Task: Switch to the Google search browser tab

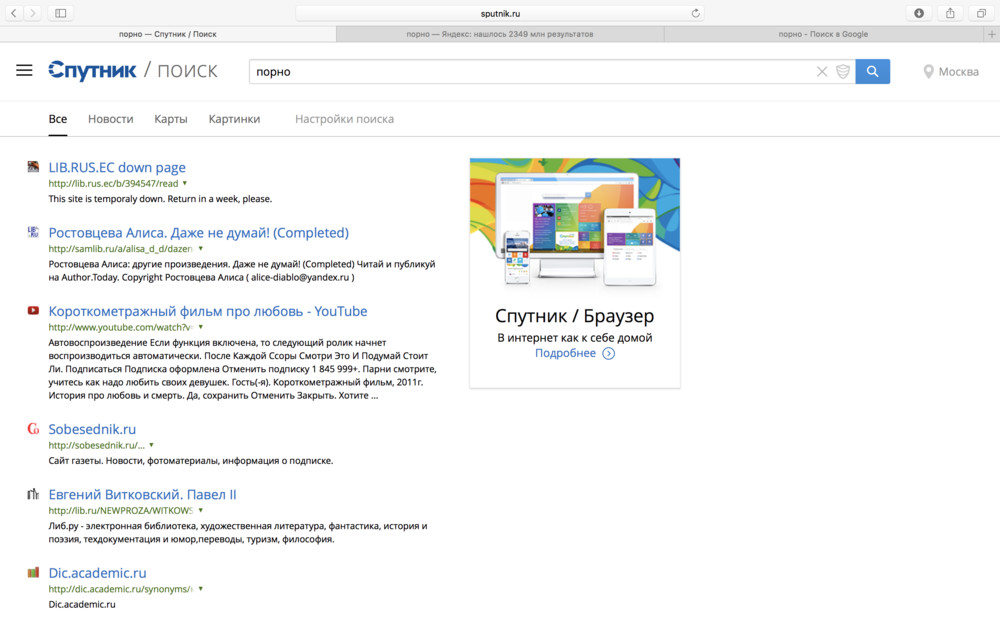Action: 823,34
